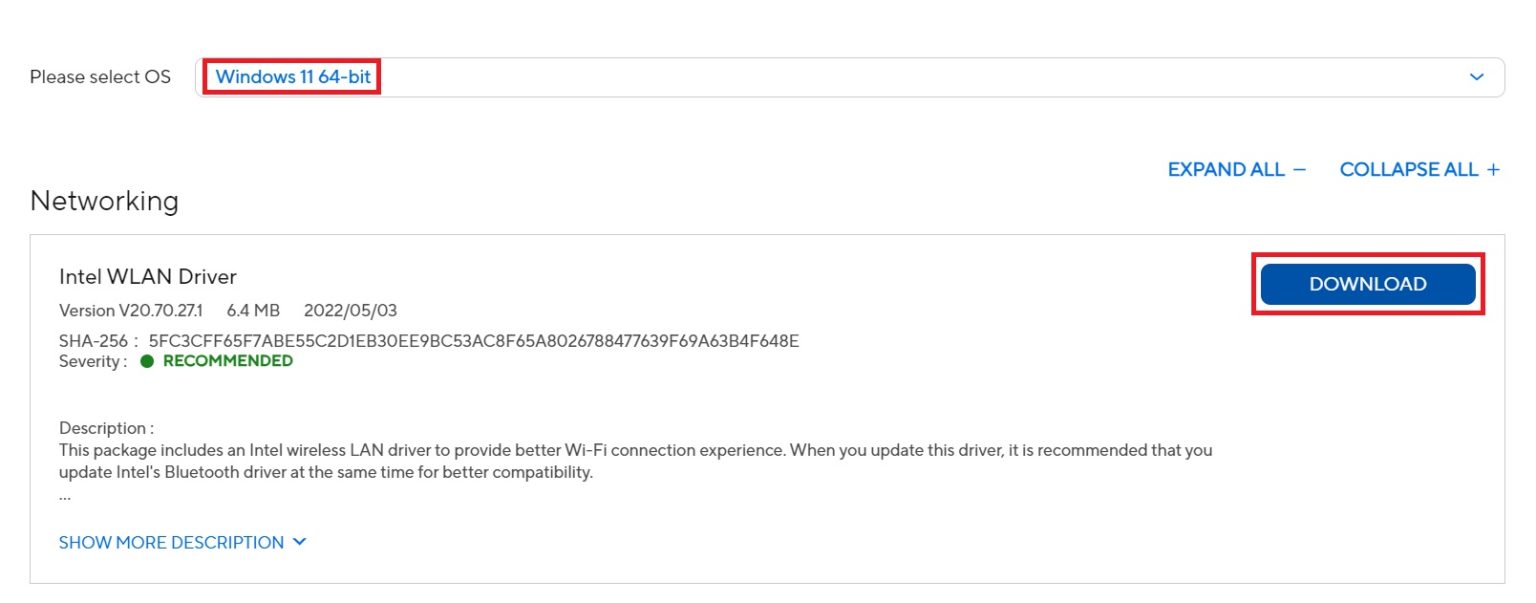
Task: Expand SHOW MORE DESCRIPTION text
Action: pos(171,542)
